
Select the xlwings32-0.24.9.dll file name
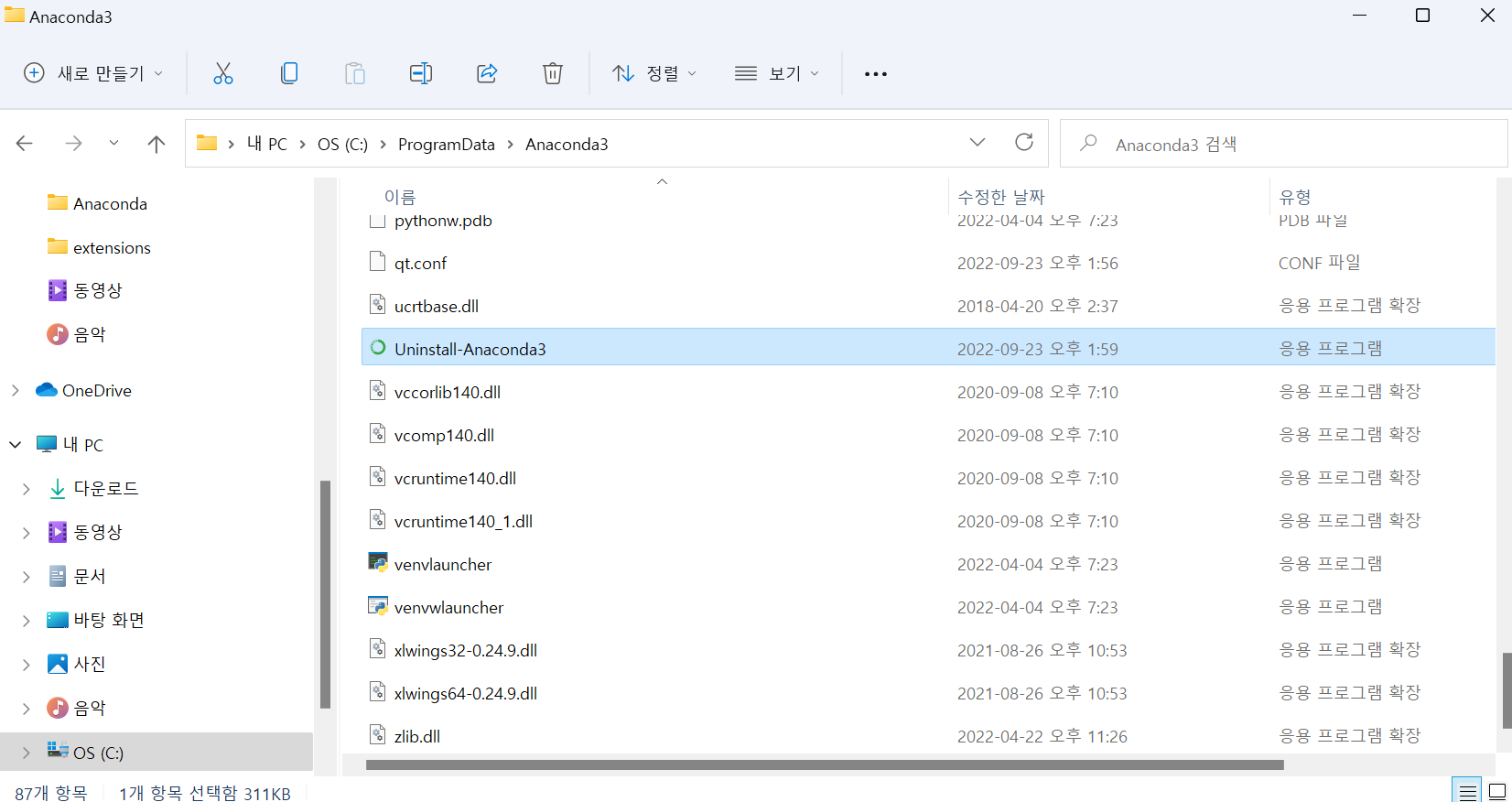tap(465, 650)
